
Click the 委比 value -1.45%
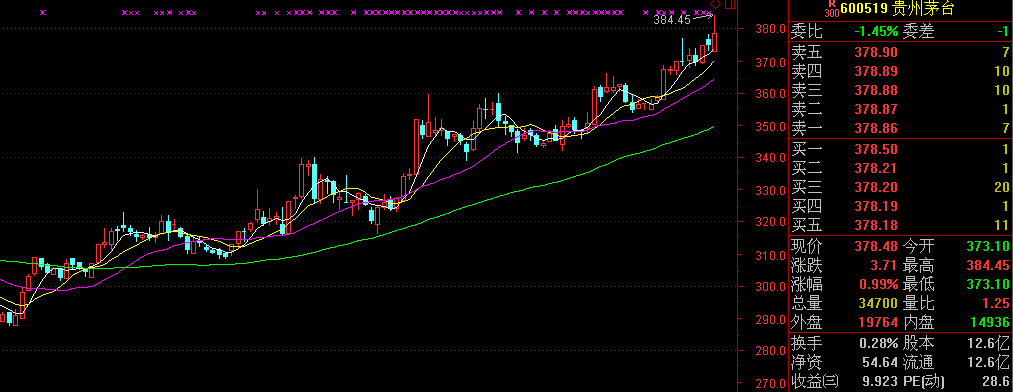tap(876, 31)
